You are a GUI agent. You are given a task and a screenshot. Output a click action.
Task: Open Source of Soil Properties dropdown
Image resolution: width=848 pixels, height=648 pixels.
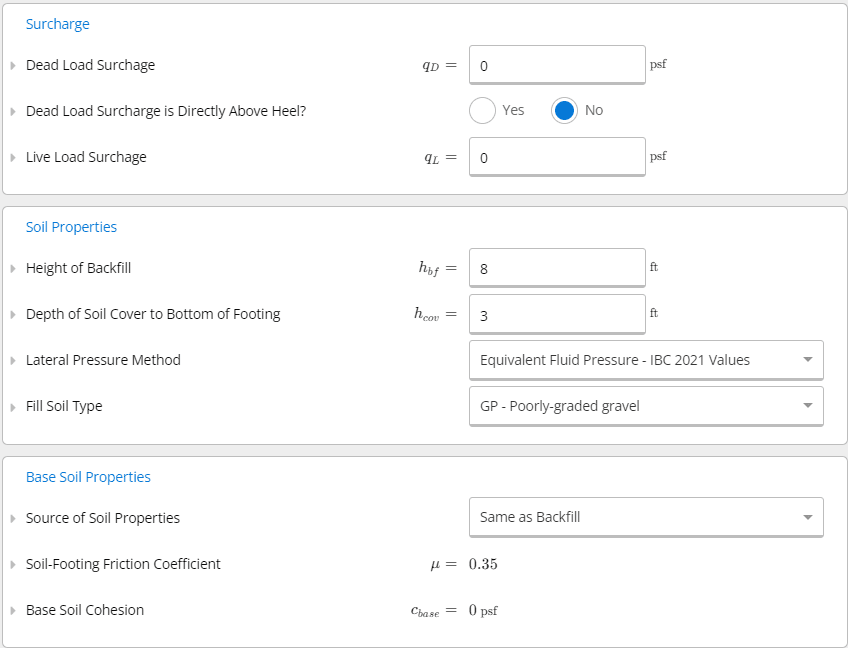click(x=646, y=517)
